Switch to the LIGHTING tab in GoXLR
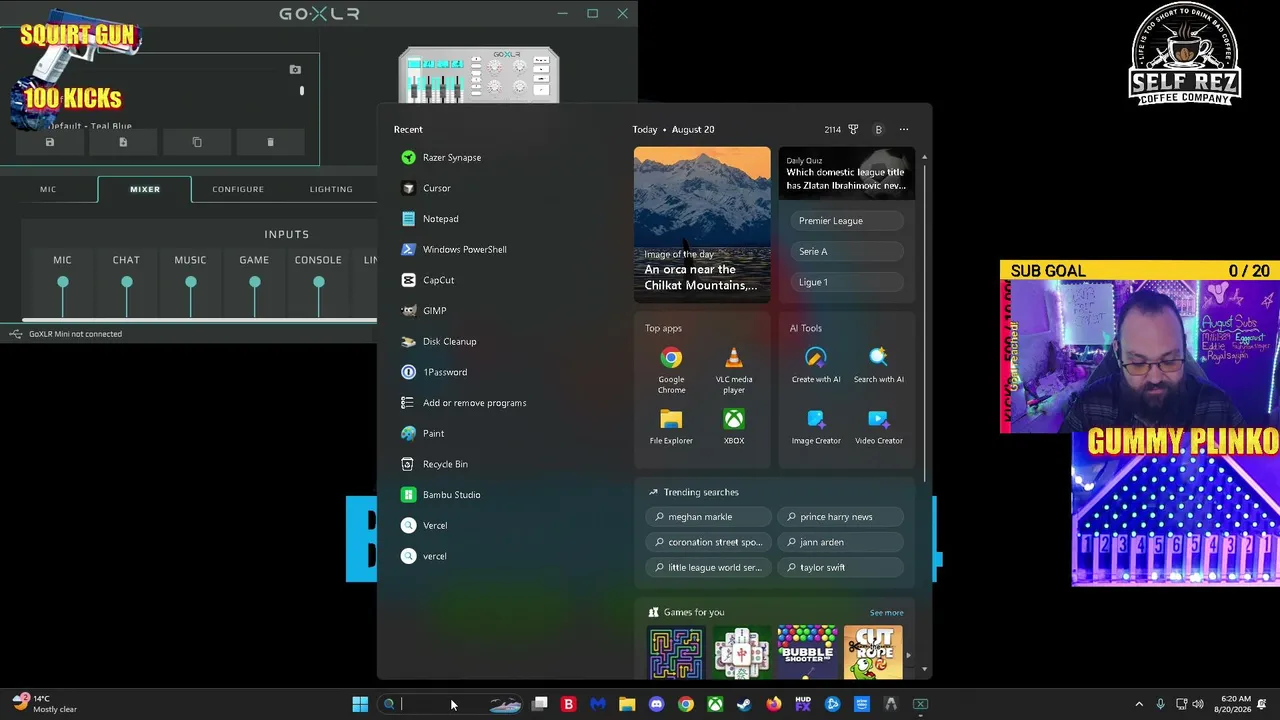The width and height of the screenshot is (1280, 720). [x=331, y=189]
